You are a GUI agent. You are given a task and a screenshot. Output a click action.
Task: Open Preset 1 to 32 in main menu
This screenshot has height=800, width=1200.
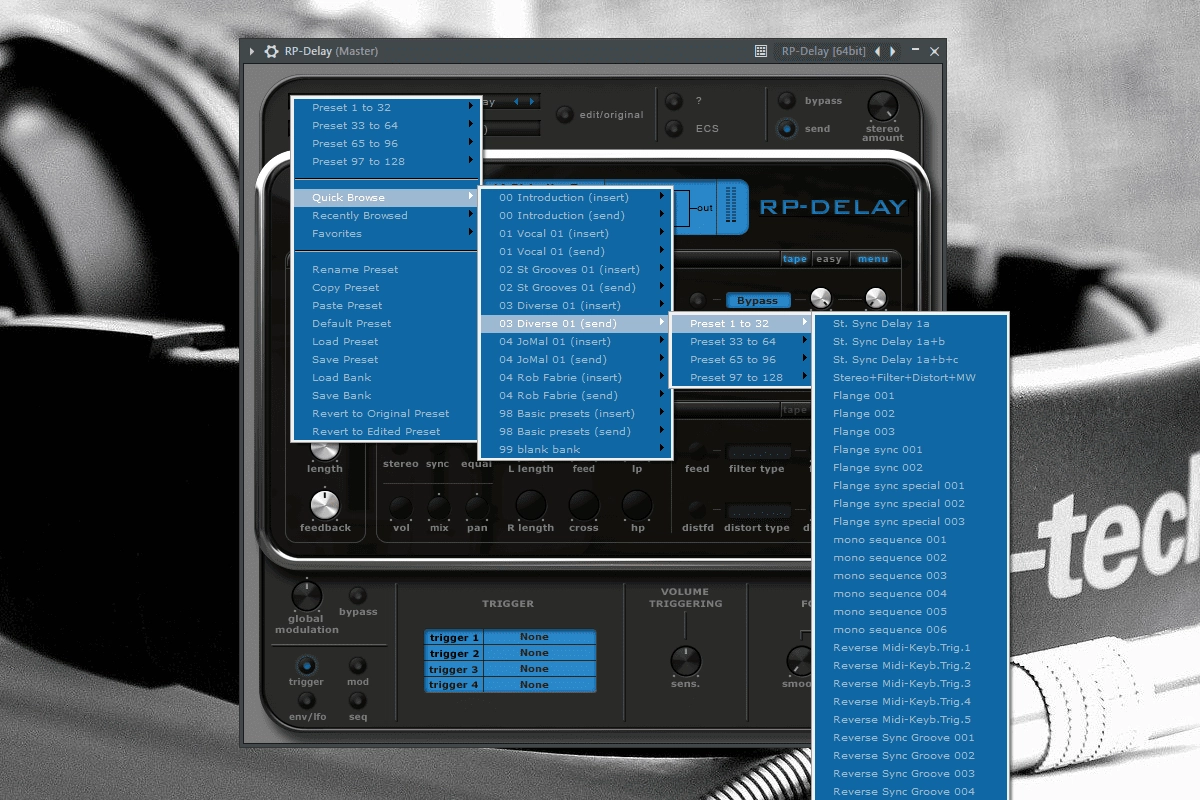click(x=386, y=107)
